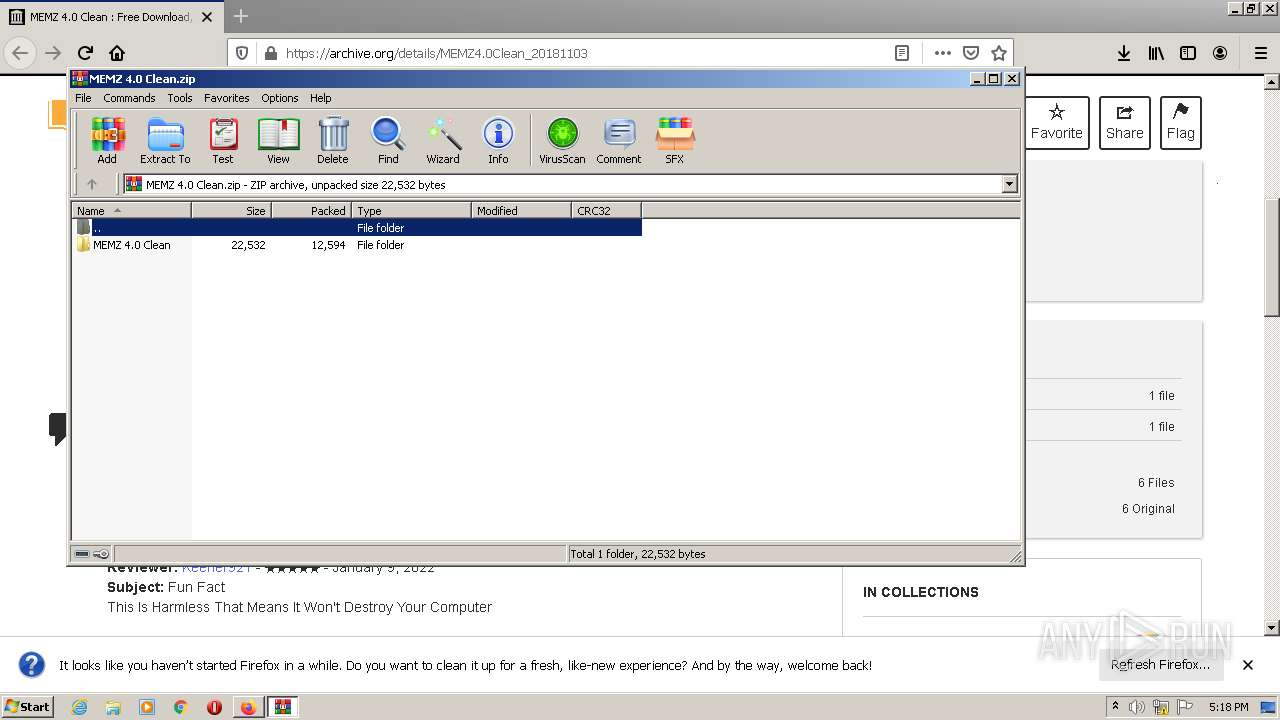Click site identity lock icon
The width and height of the screenshot is (1280, 720).
[269, 53]
